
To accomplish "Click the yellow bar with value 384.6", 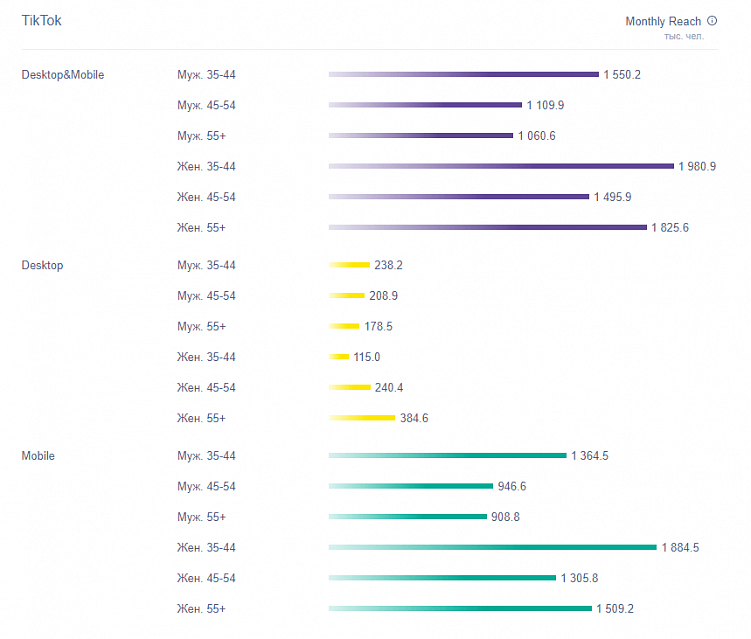I will (362, 418).
